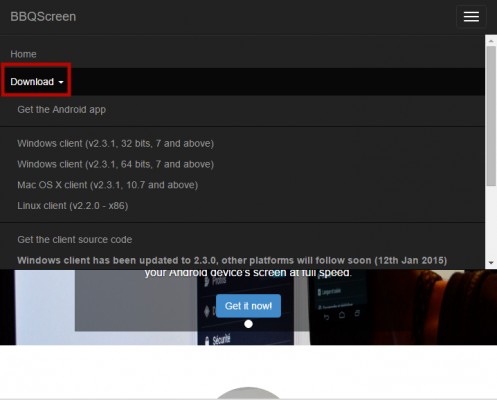Click the menu scrollbar thumb
The width and height of the screenshot is (497, 400).
pyautogui.click(x=491, y=116)
